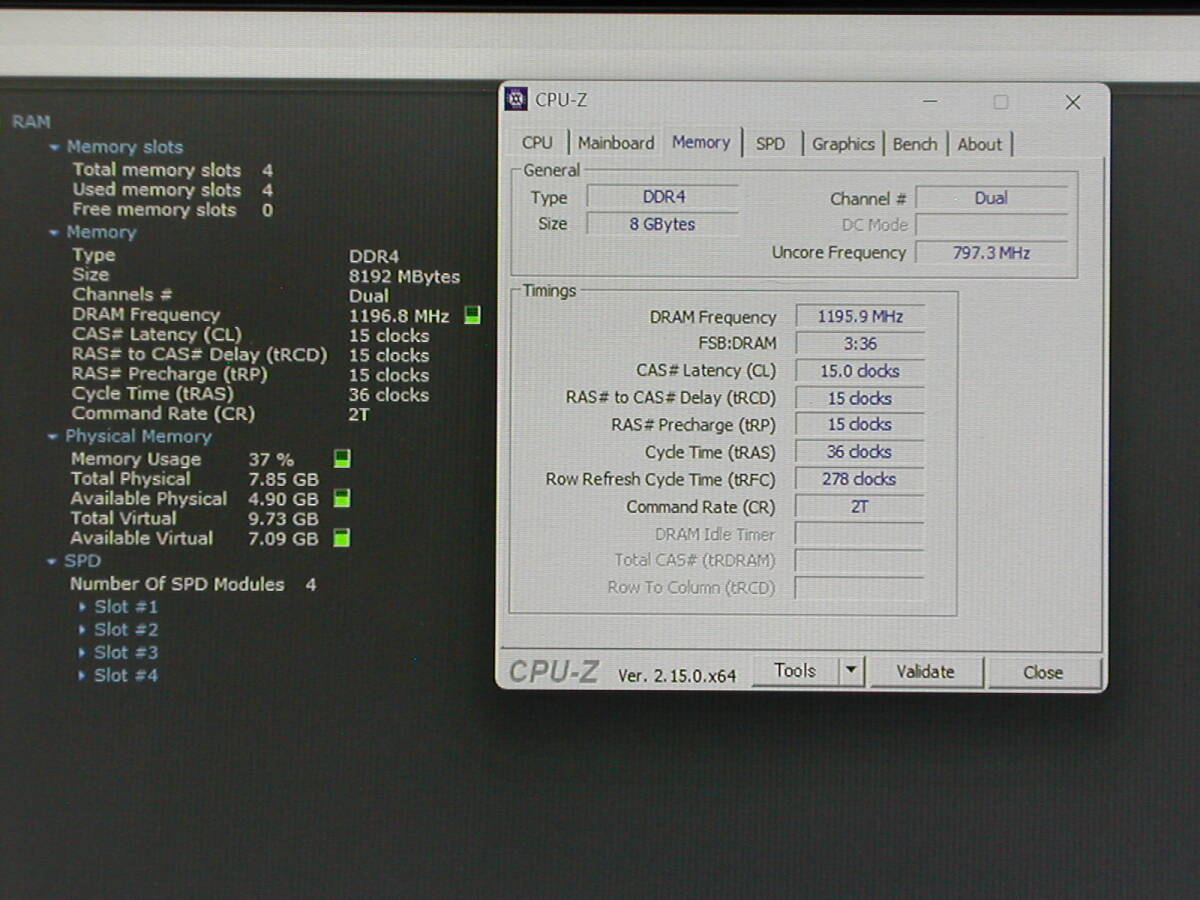
Task: Click green indicator beside Available Virtual
Action: pos(342,539)
